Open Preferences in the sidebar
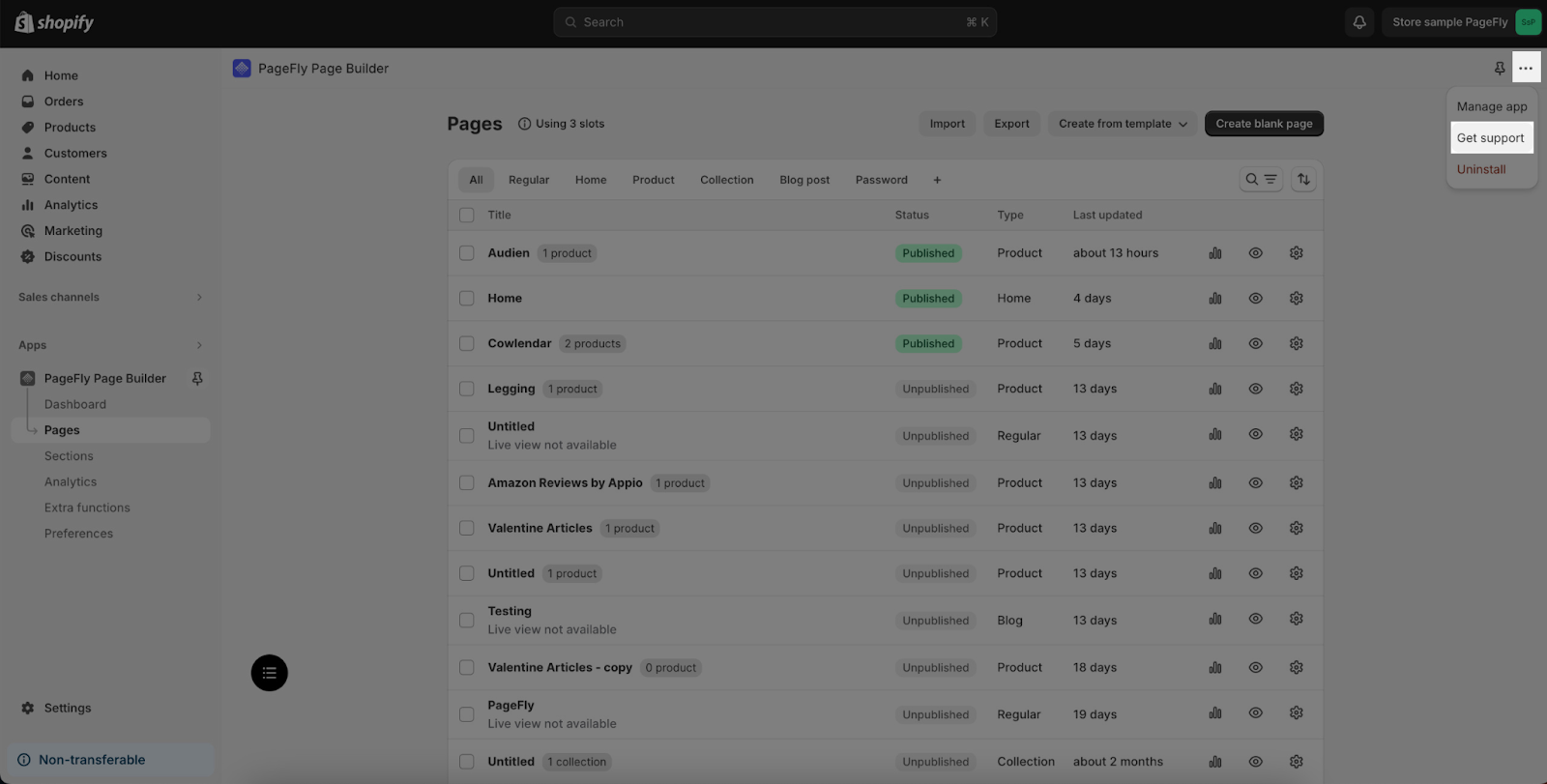 point(78,534)
